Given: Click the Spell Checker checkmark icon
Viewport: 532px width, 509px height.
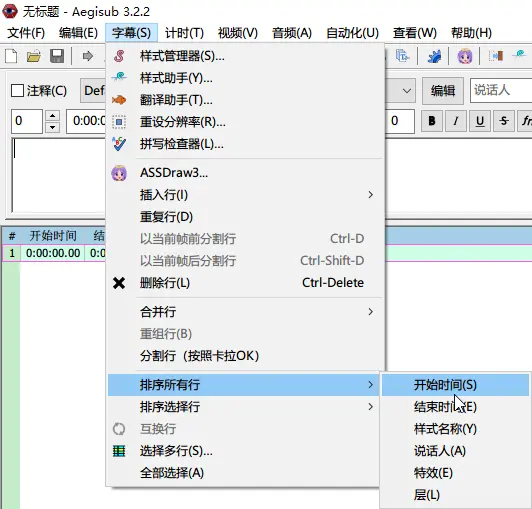Looking at the screenshot, I should pos(119,144).
